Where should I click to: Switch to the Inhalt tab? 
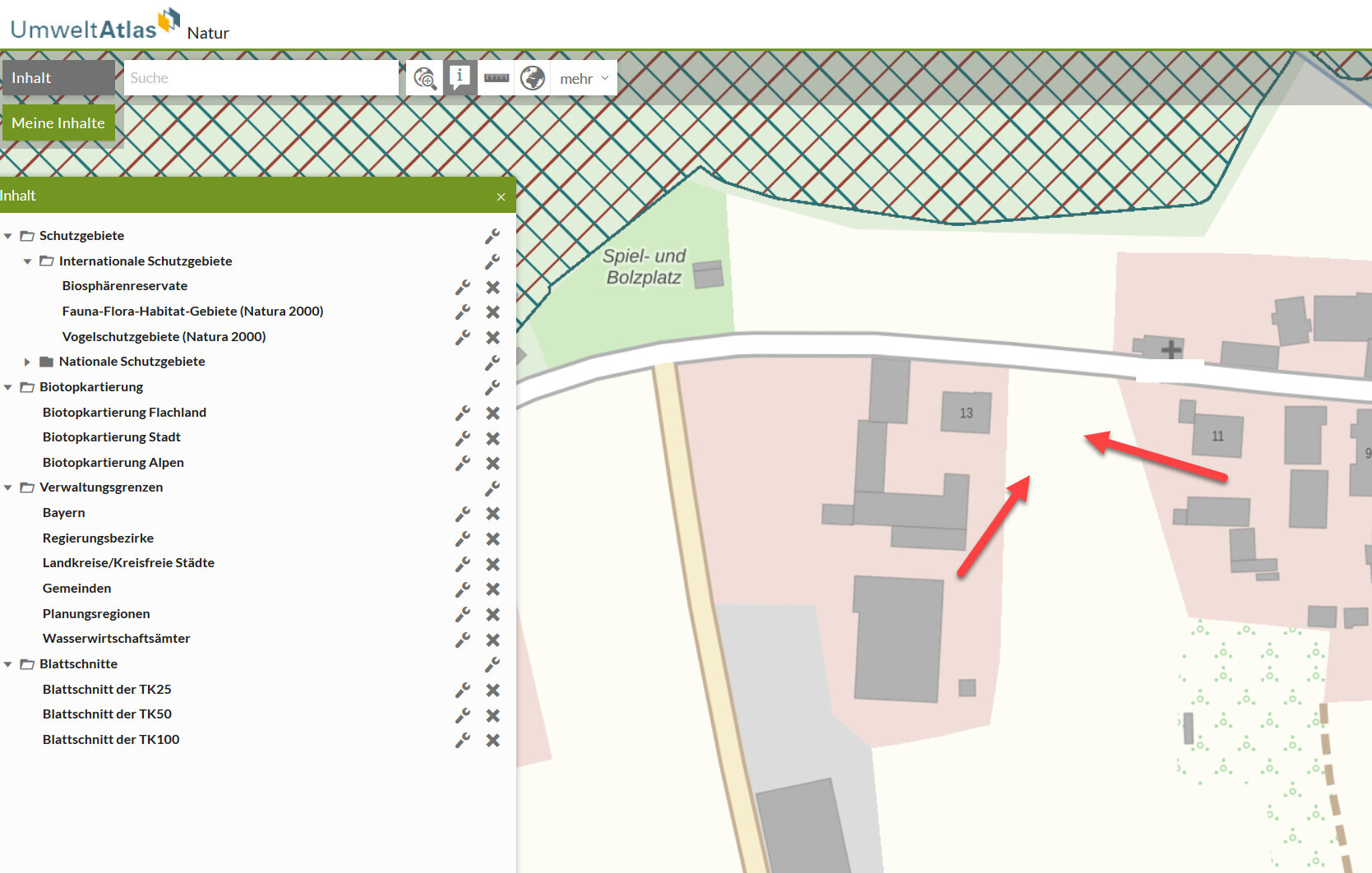(58, 78)
